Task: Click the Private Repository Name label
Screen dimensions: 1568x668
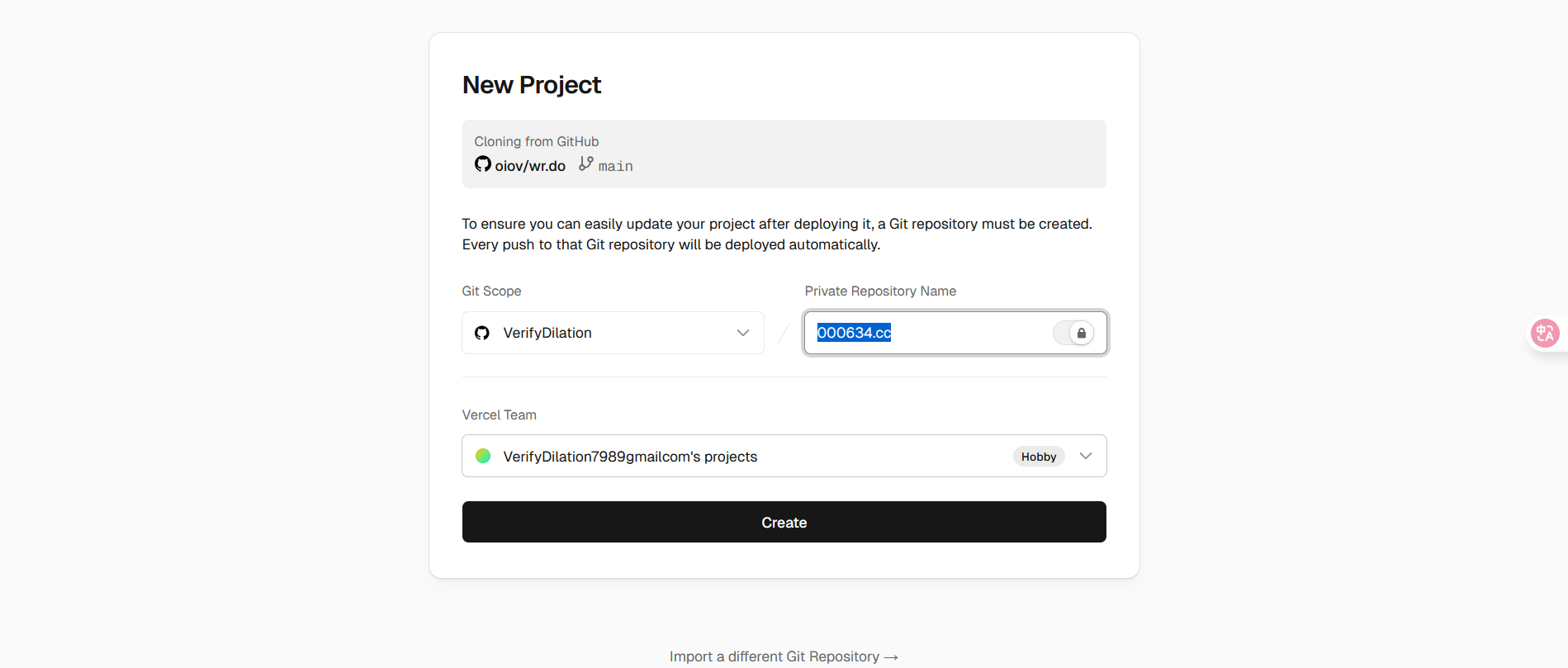Action: (x=880, y=291)
